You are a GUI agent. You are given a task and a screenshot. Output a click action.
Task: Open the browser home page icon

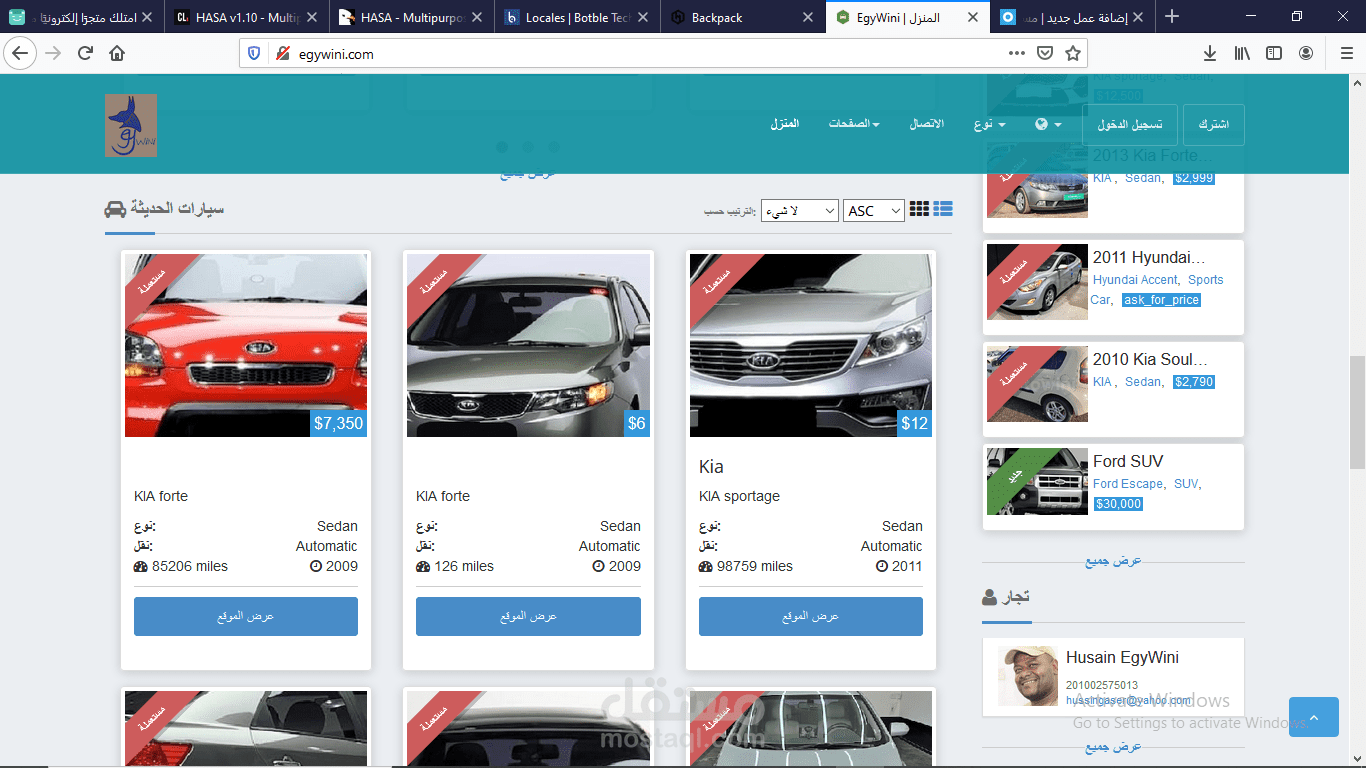click(x=117, y=53)
